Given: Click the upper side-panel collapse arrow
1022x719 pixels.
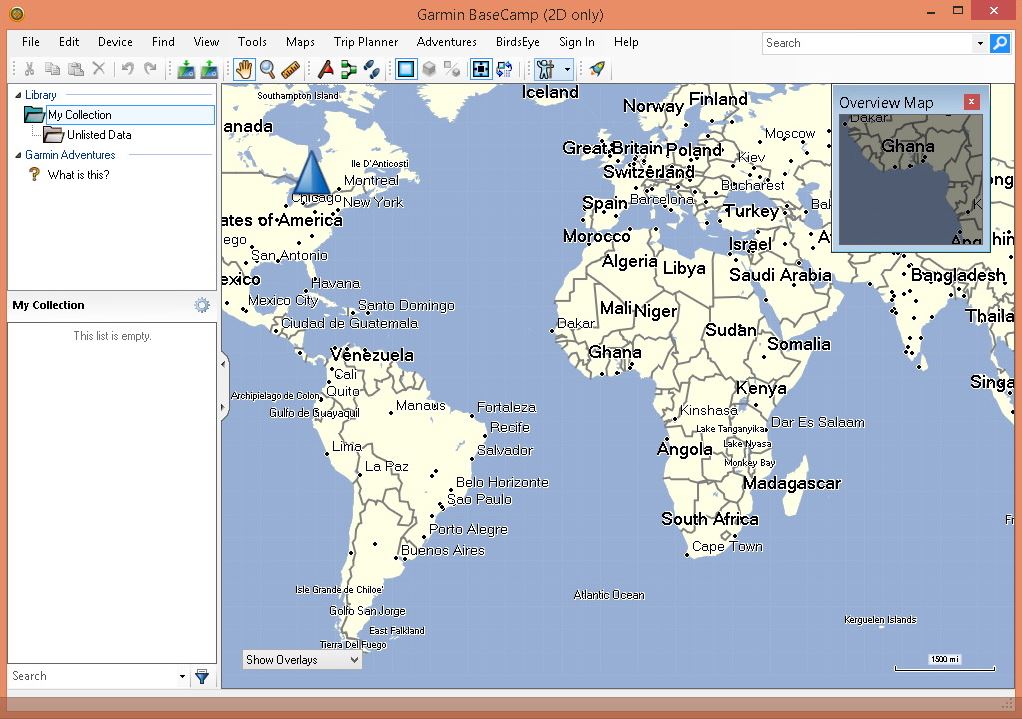Looking at the screenshot, I should (x=224, y=364).
